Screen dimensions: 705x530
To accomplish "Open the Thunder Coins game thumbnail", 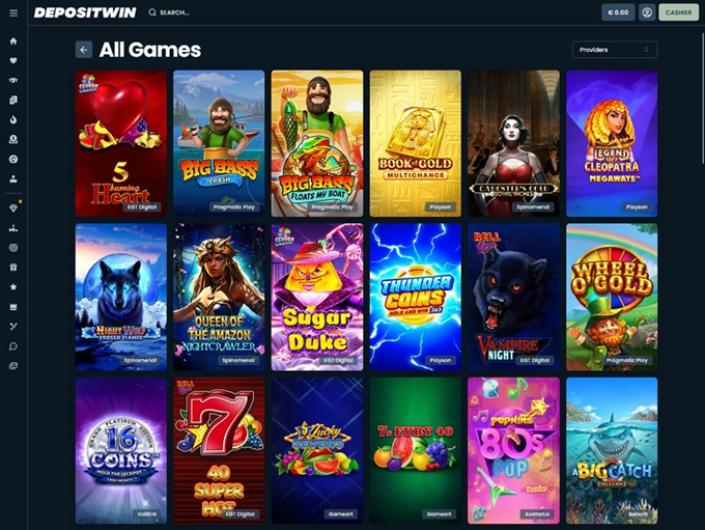I will tap(415, 297).
